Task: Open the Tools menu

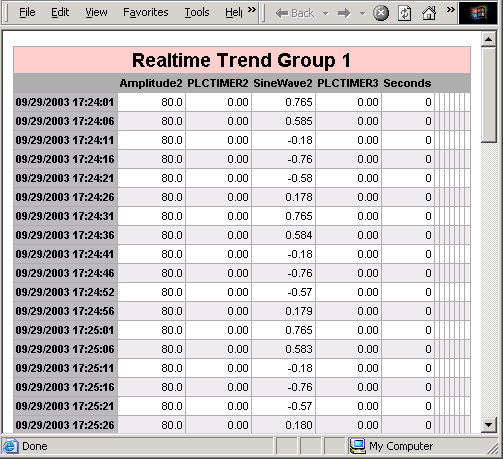Action: 197,13
